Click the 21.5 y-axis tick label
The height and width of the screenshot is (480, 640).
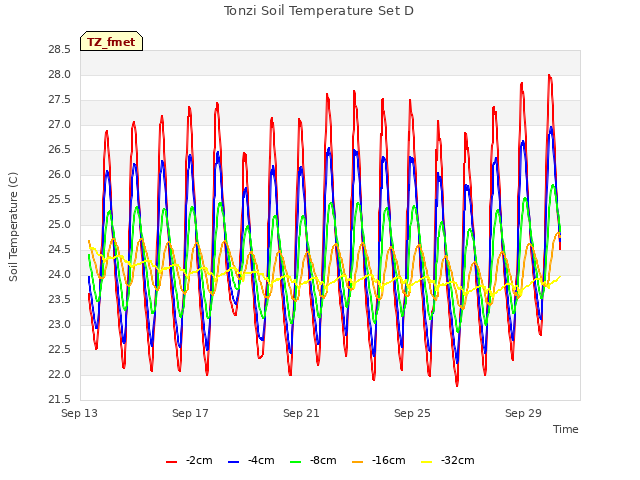pos(60,400)
